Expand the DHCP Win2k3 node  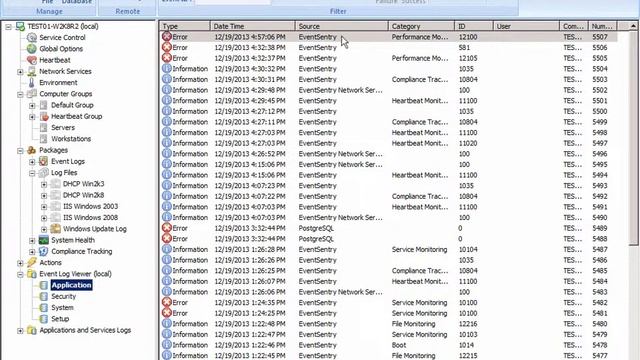point(44,184)
